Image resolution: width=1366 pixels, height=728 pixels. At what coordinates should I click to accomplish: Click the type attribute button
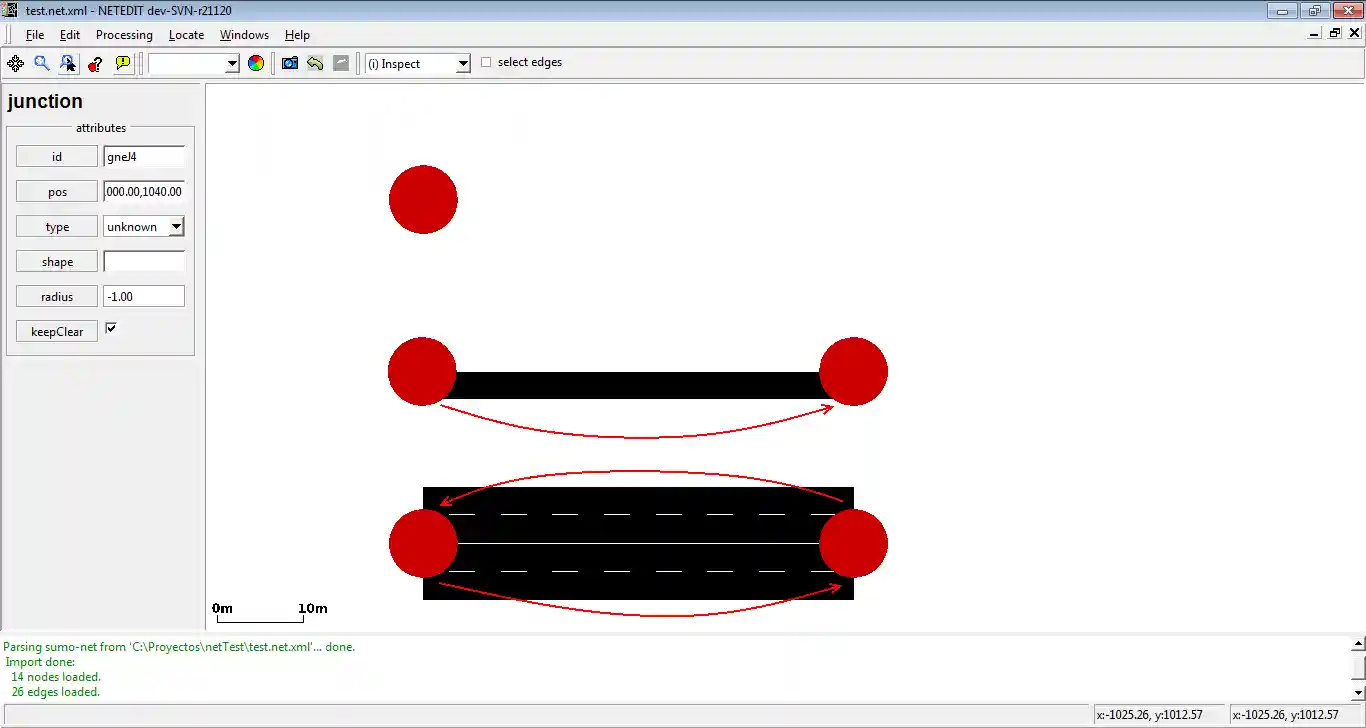click(x=57, y=227)
